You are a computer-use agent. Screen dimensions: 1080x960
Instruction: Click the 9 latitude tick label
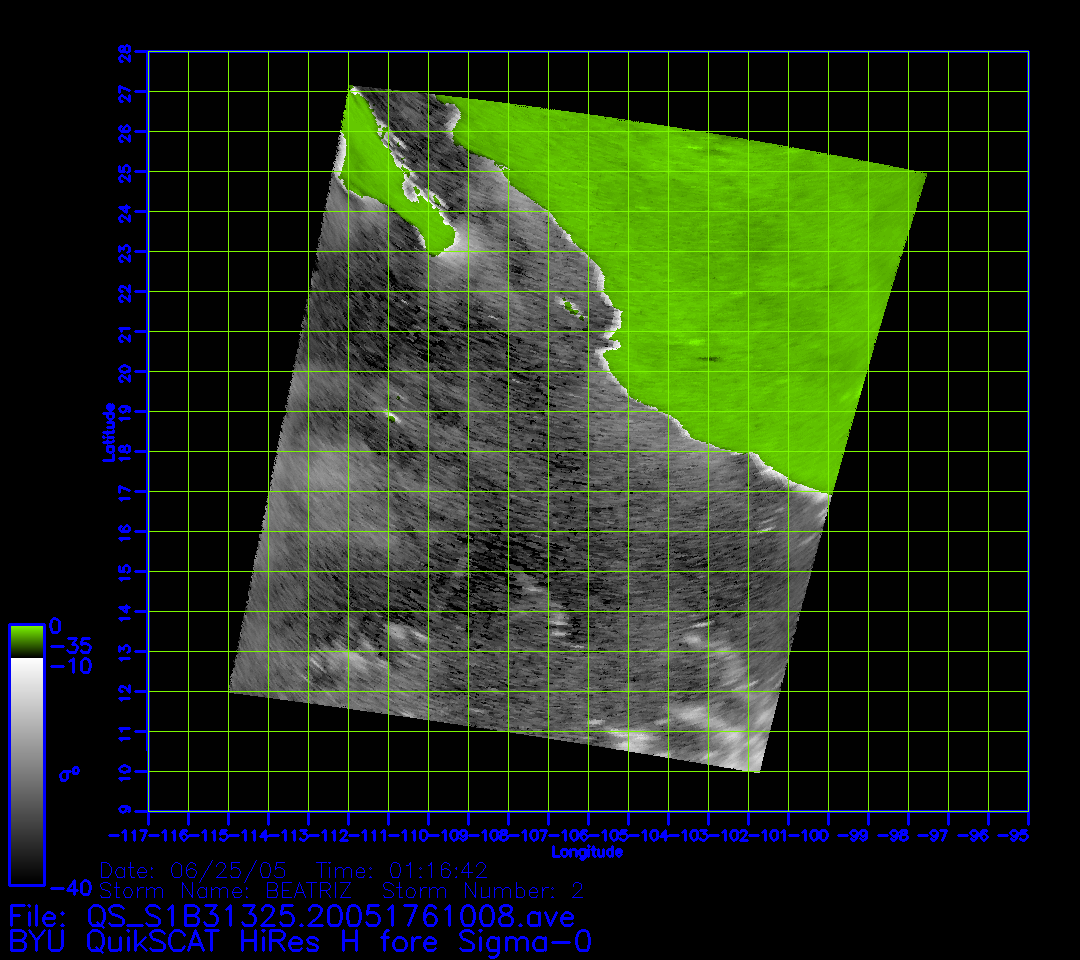coord(125,811)
